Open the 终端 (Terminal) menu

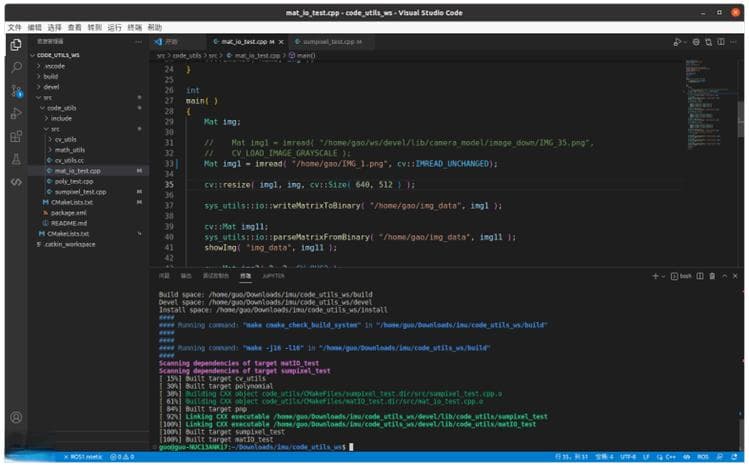[135, 28]
